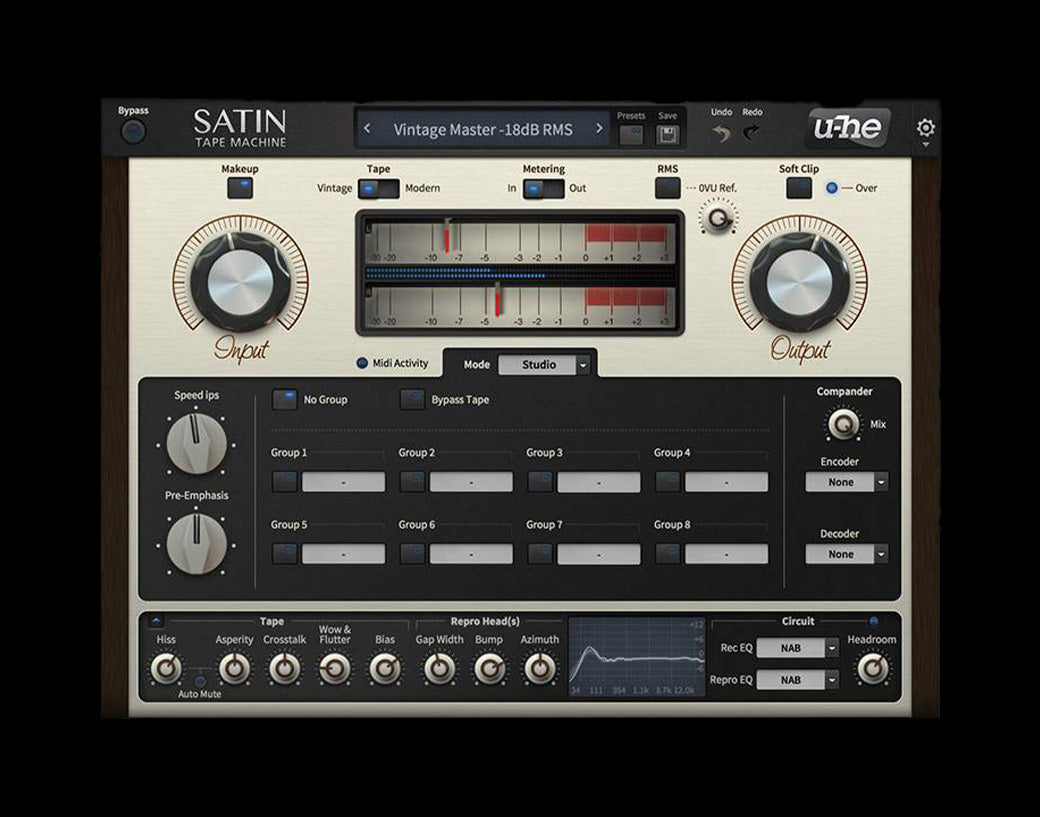The image size is (1040, 817).
Task: Click the Redo arrow
Action: (x=751, y=133)
